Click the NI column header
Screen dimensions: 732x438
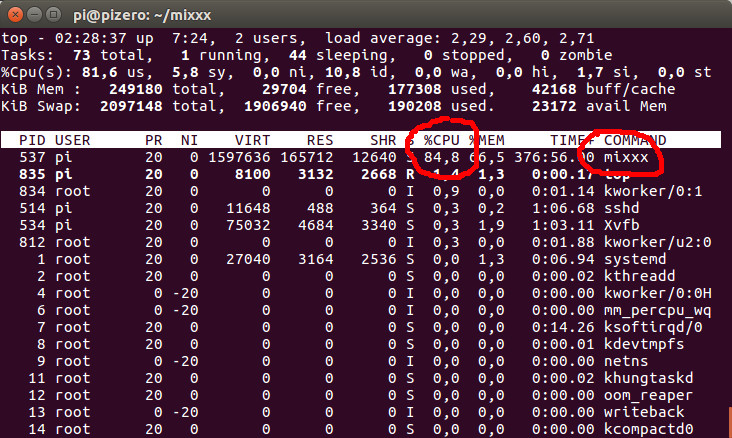(x=189, y=140)
